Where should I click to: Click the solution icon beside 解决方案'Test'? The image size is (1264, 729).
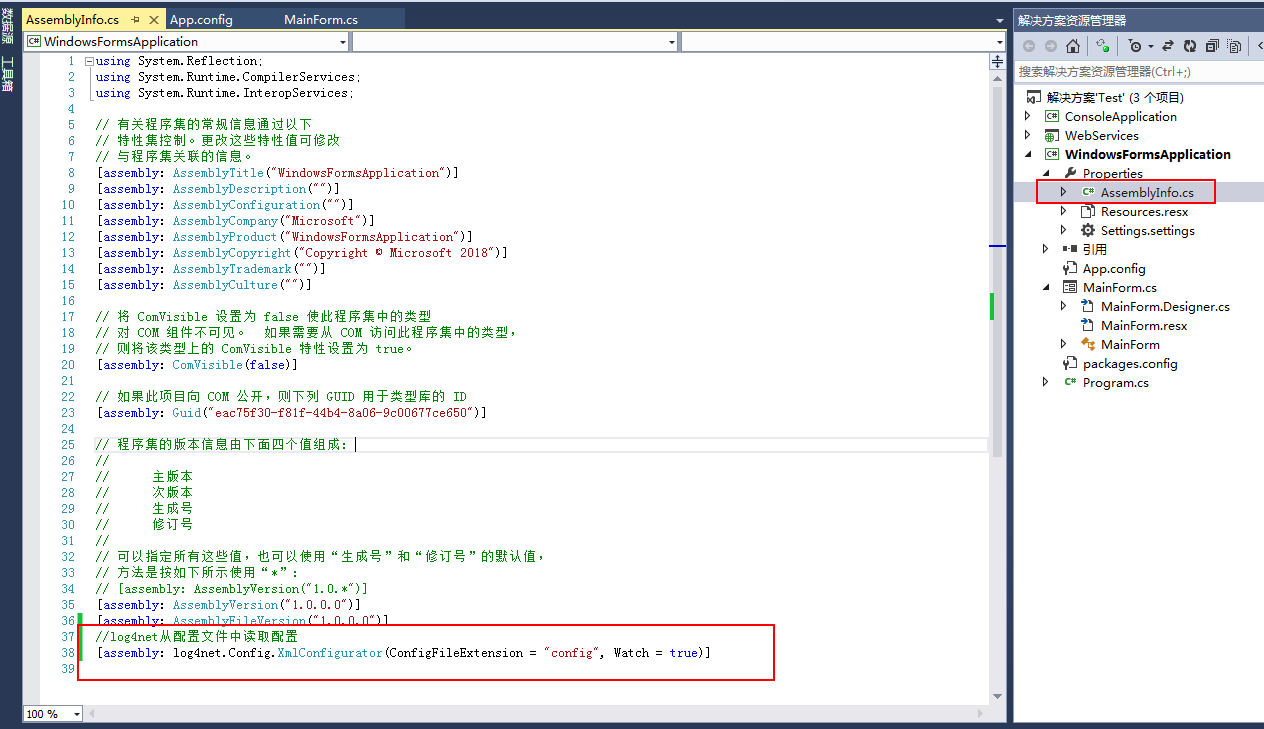[x=1034, y=97]
